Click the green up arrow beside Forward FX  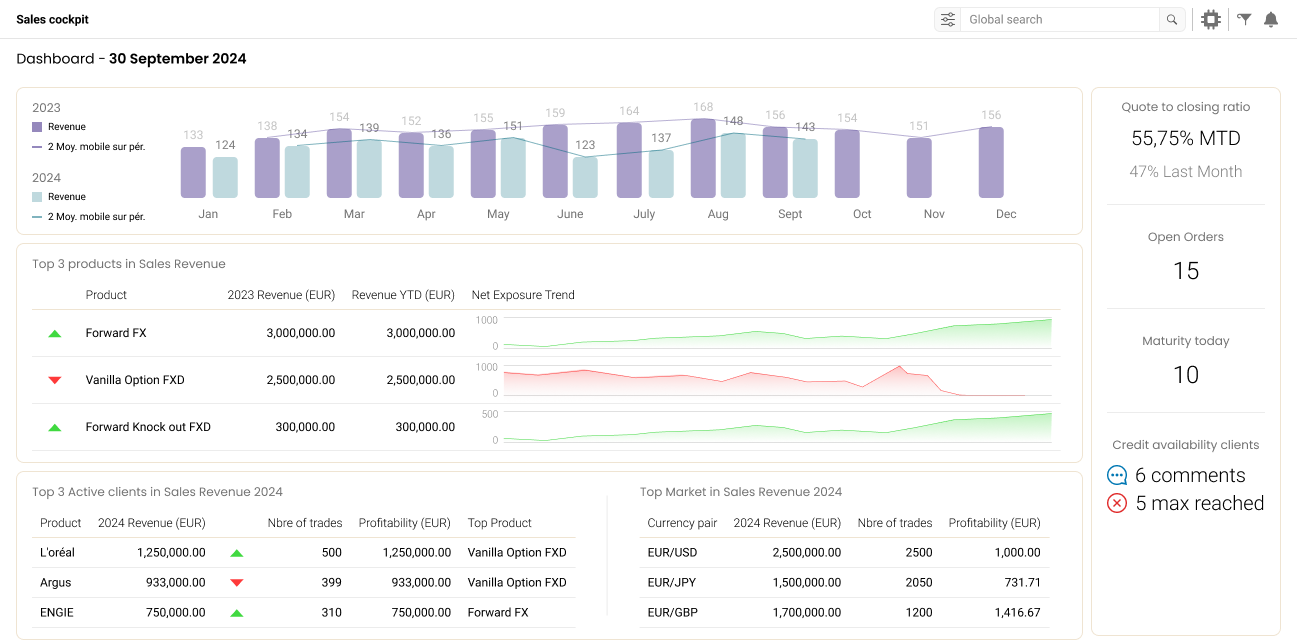[x=55, y=333]
